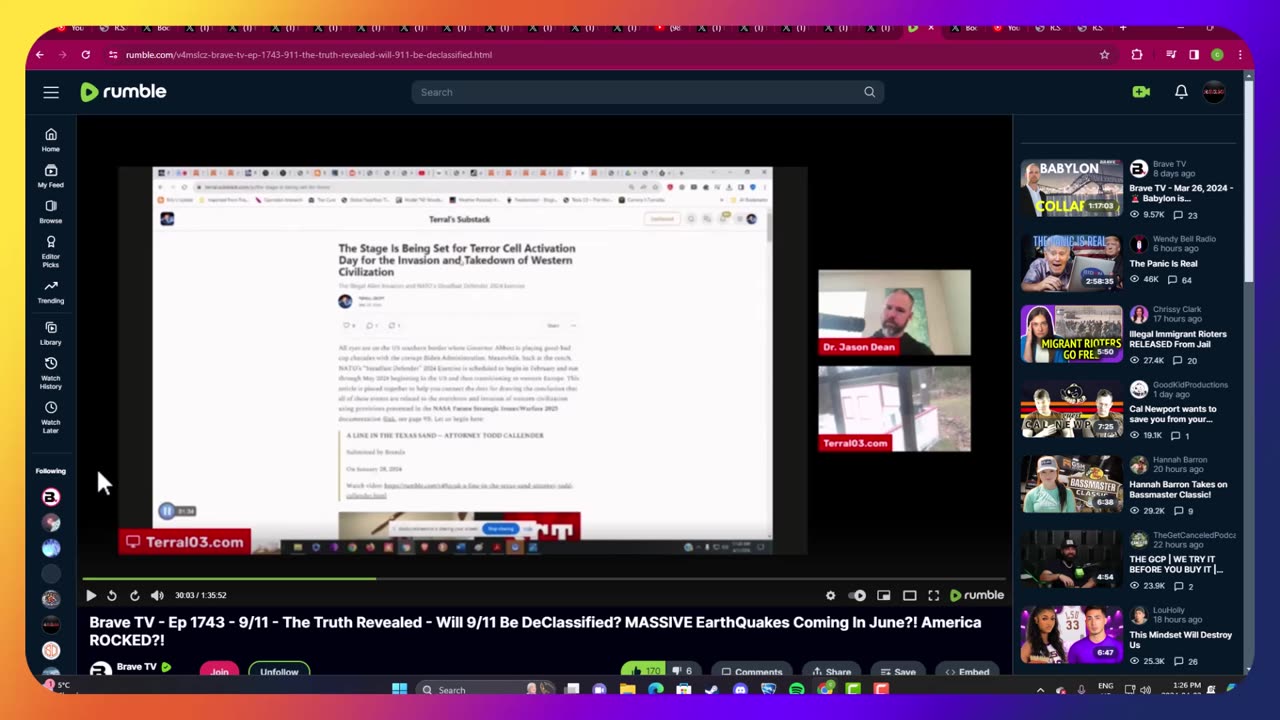Open Home in the left sidebar
The height and width of the screenshot is (720, 1280).
pos(50,140)
